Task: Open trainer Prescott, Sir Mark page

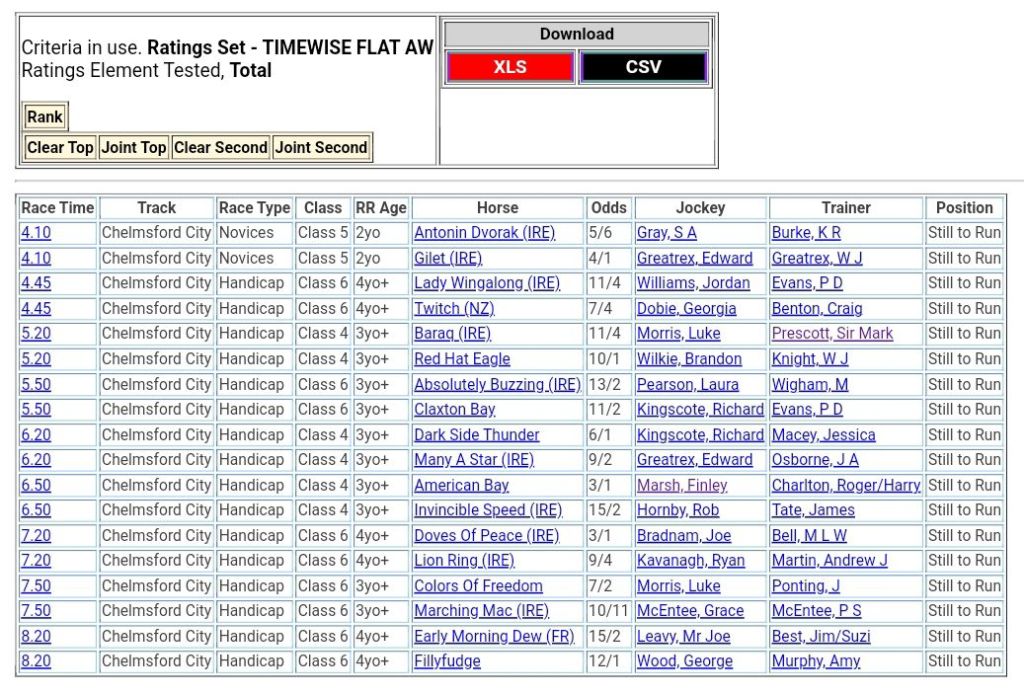Action: tap(832, 334)
